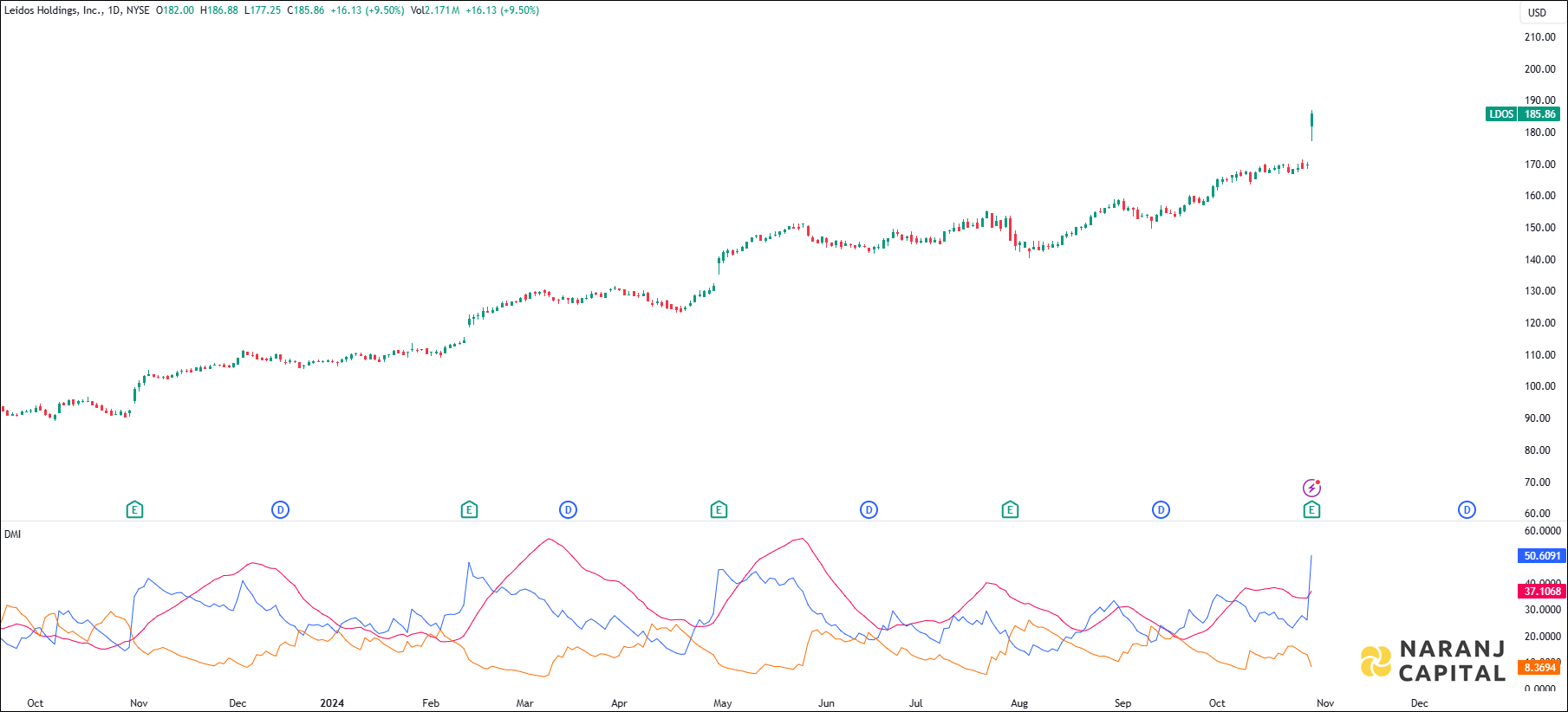Select the blue 50.6091 DMI value tag
This screenshot has height=712, width=1568.
[1542, 556]
